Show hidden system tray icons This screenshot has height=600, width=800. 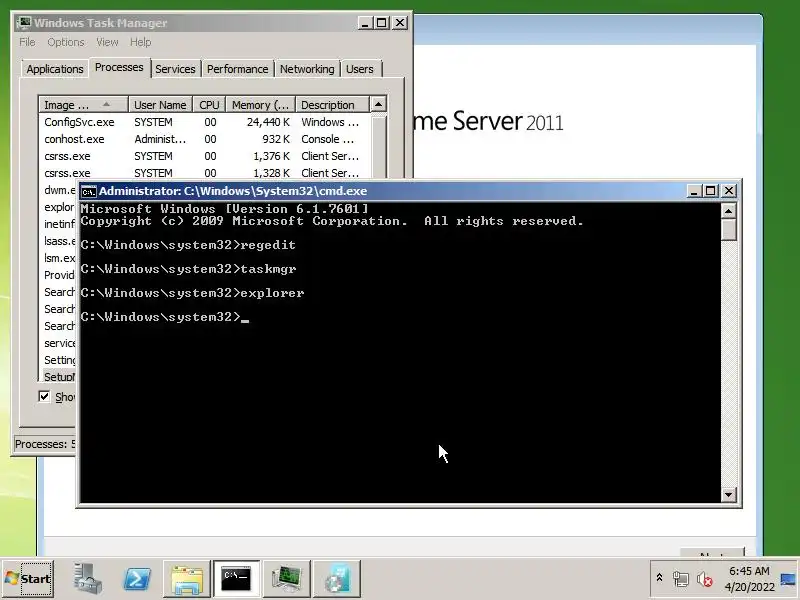(x=659, y=578)
